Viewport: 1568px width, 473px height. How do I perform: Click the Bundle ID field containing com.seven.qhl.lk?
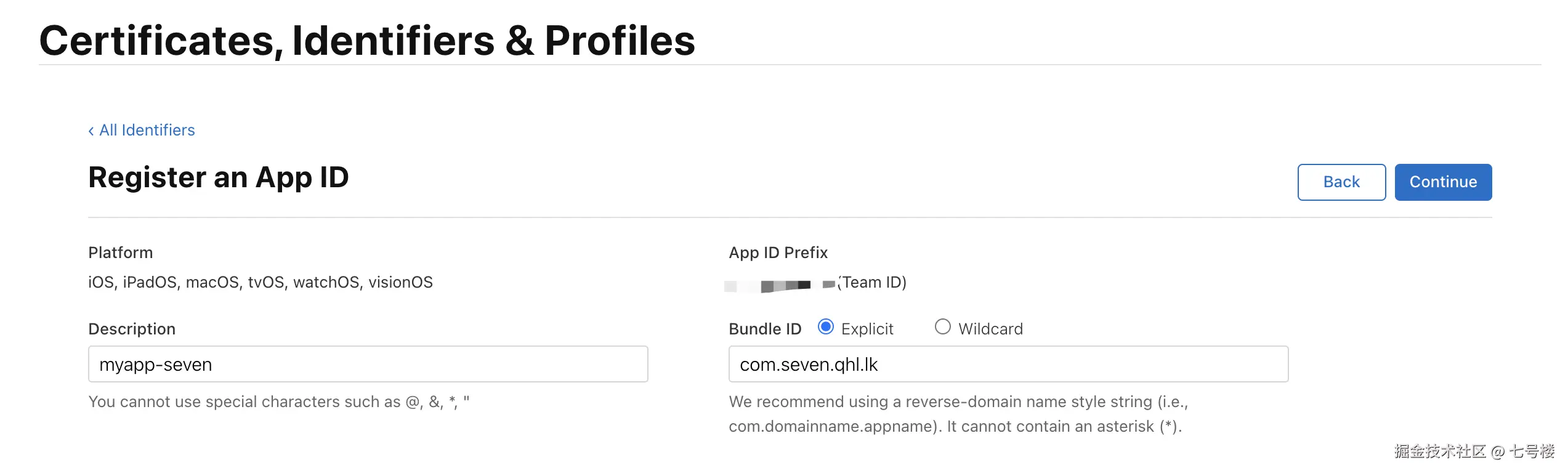(x=1008, y=364)
